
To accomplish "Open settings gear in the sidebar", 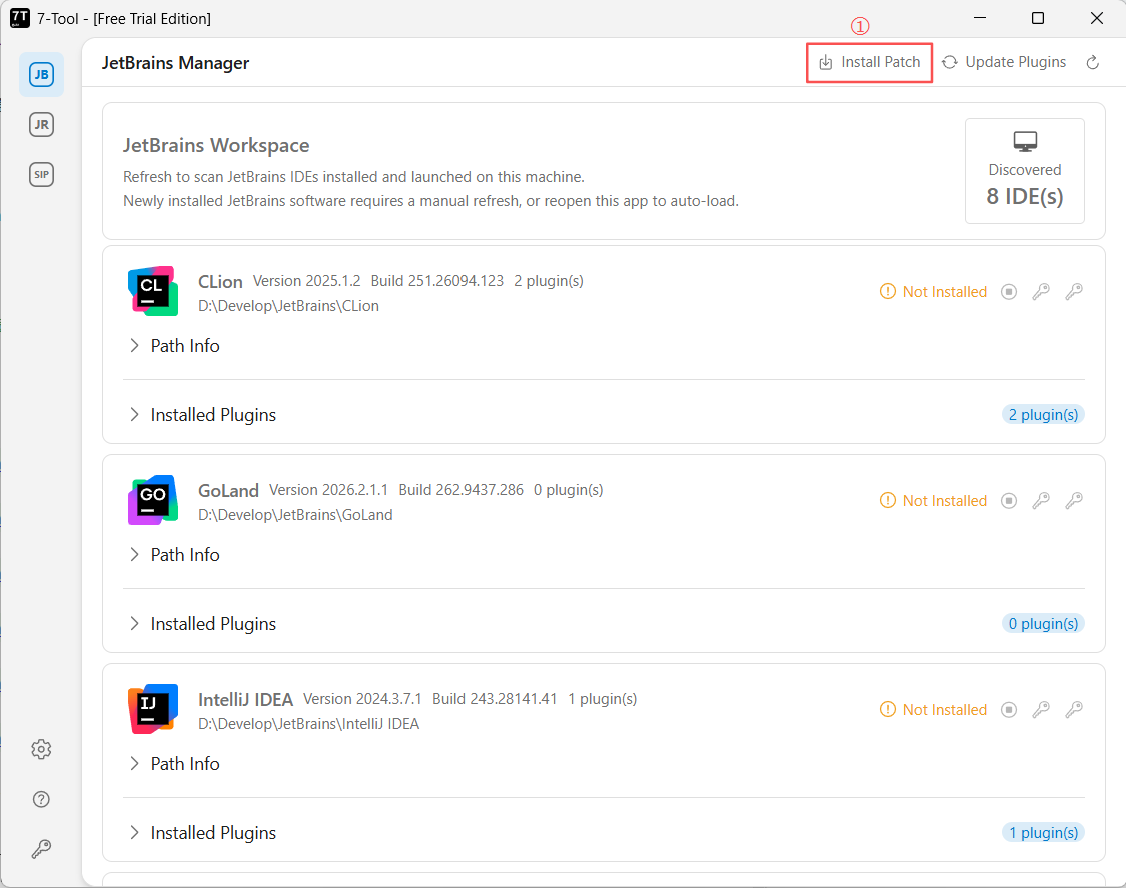I will click(x=41, y=749).
